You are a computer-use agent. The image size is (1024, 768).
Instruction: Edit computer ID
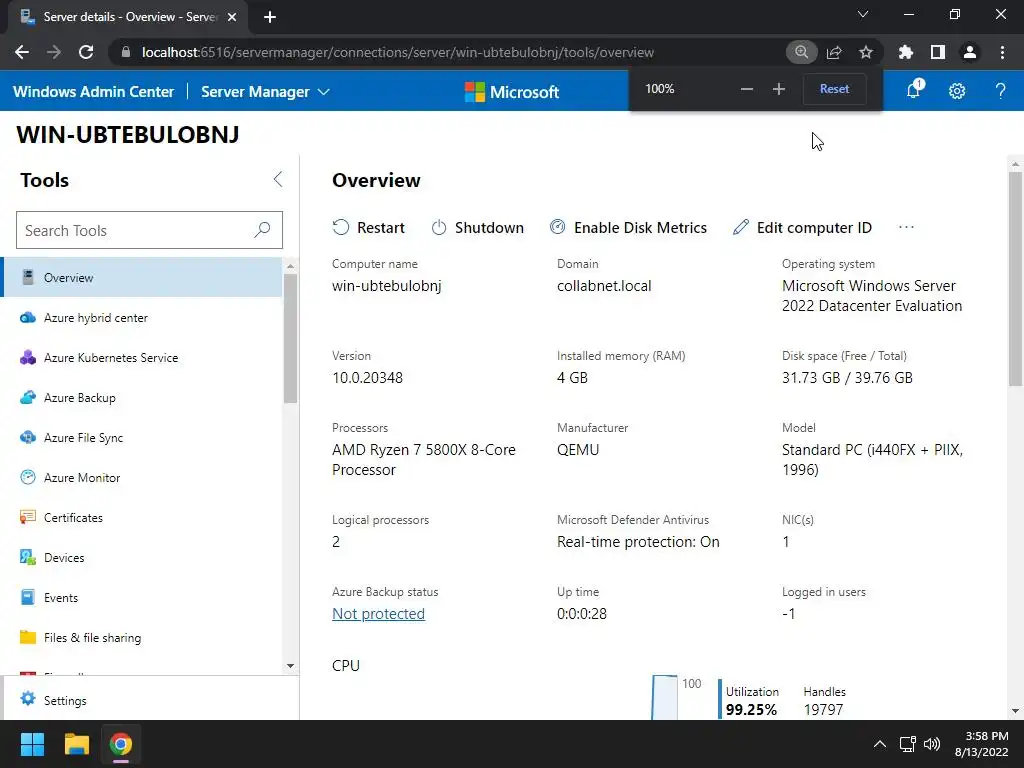[x=802, y=227]
